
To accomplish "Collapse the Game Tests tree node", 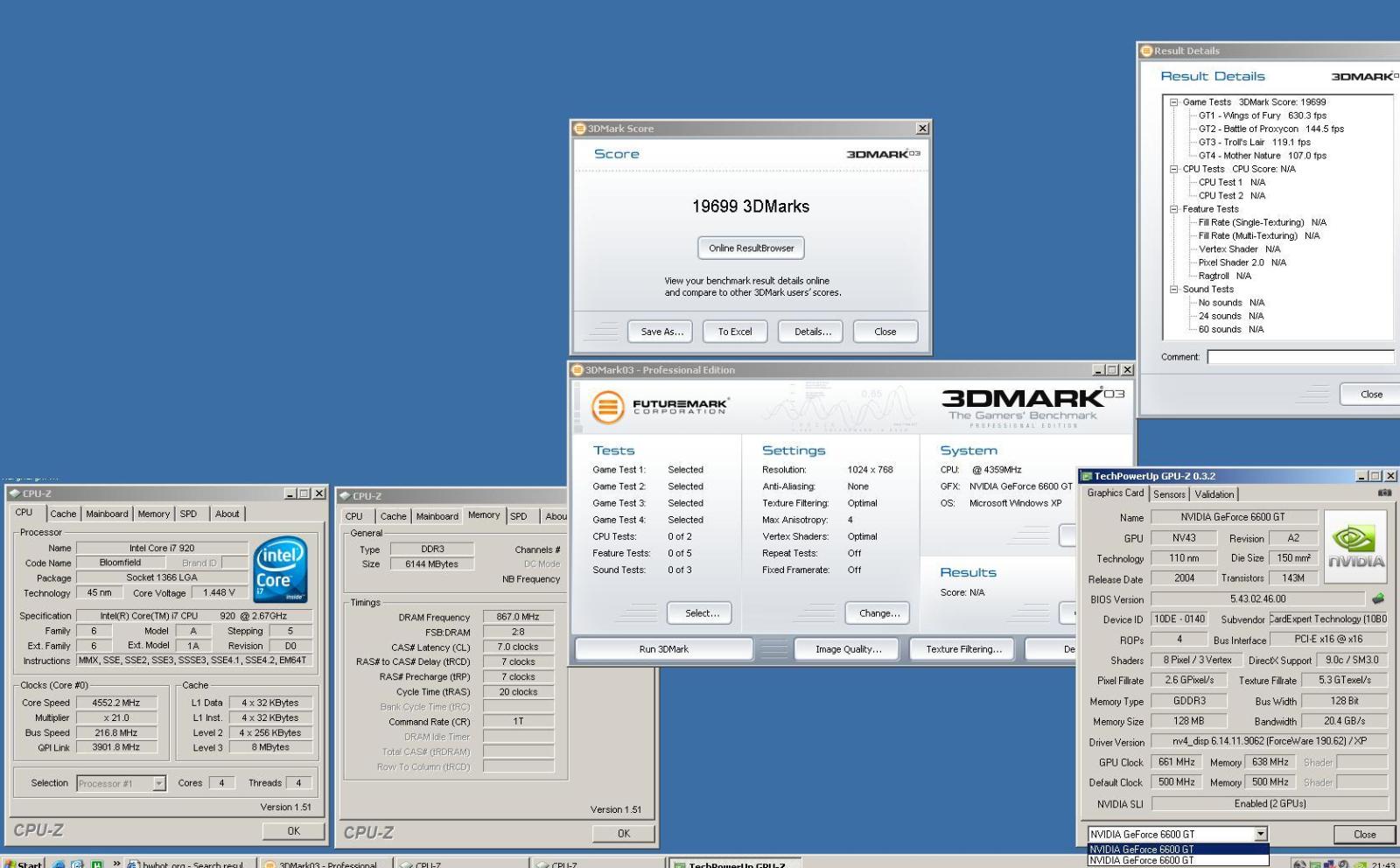I will click(x=1174, y=102).
